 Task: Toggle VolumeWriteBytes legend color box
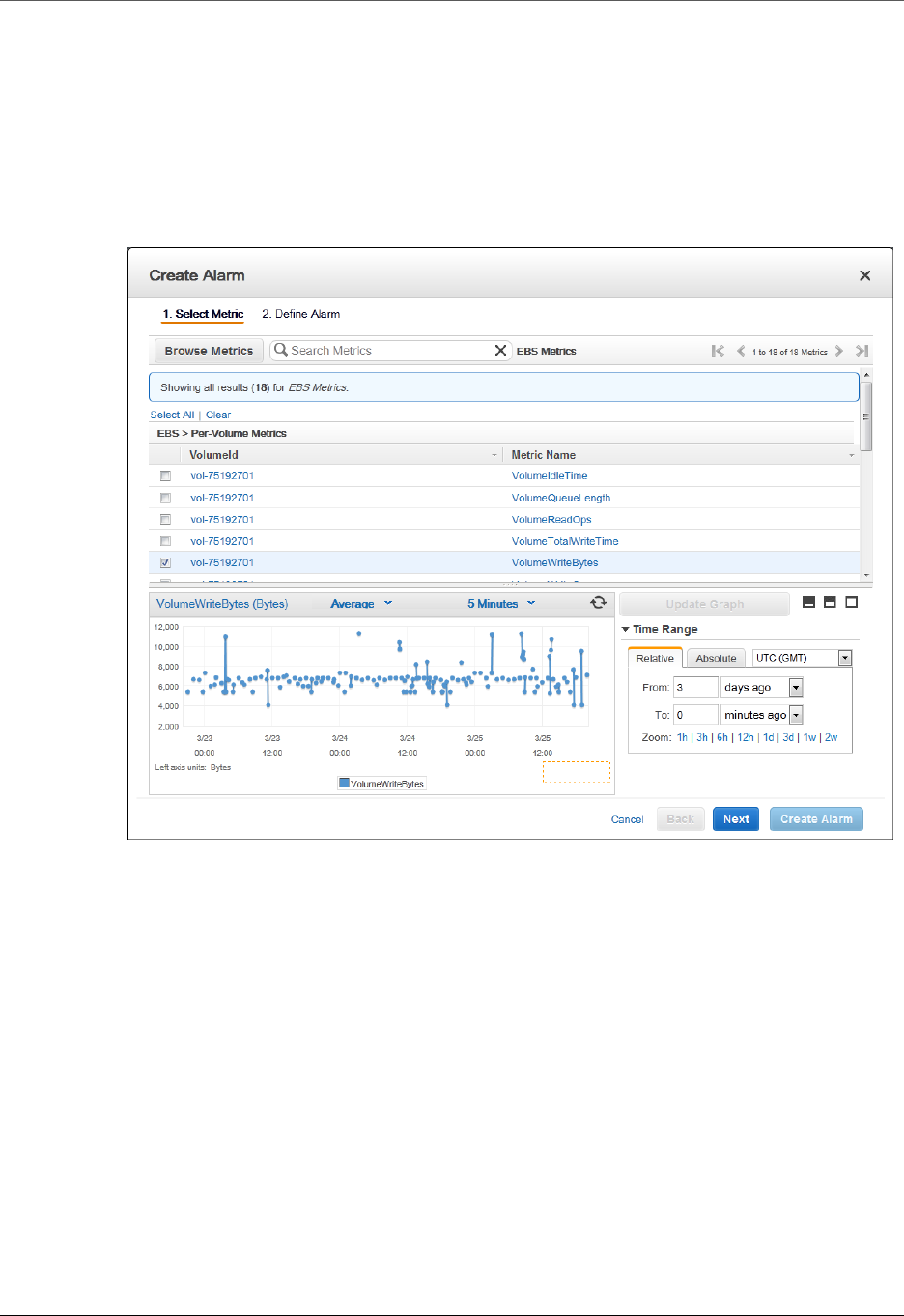(344, 783)
